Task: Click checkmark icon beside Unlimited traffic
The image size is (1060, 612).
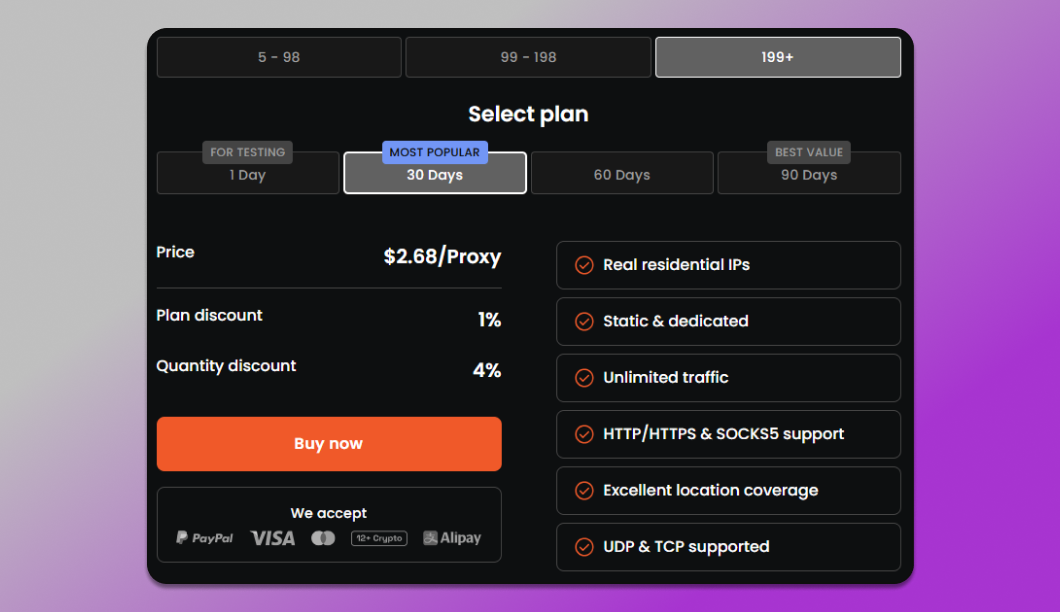Action: click(x=584, y=378)
